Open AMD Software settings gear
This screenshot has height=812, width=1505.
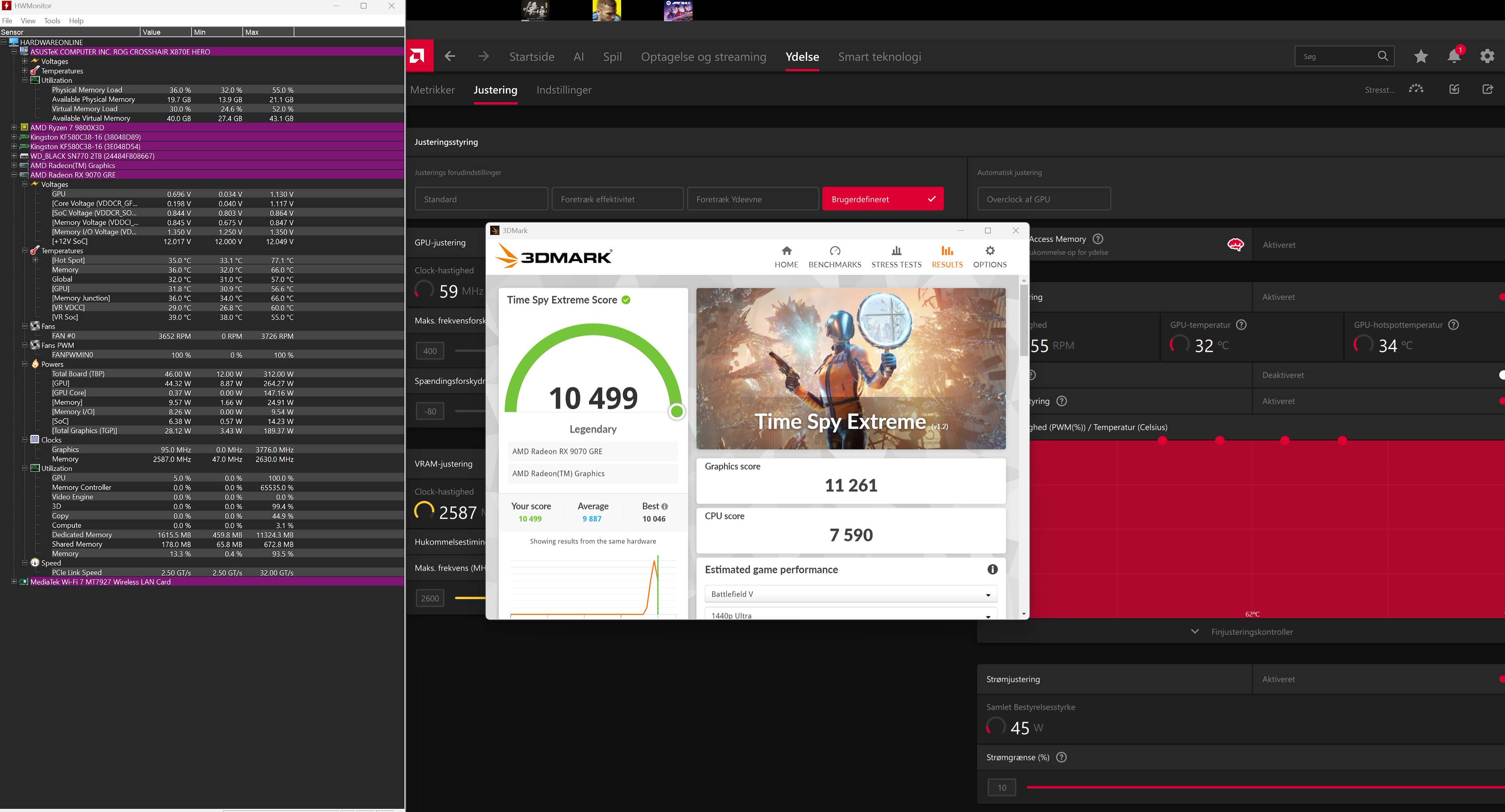(1487, 56)
